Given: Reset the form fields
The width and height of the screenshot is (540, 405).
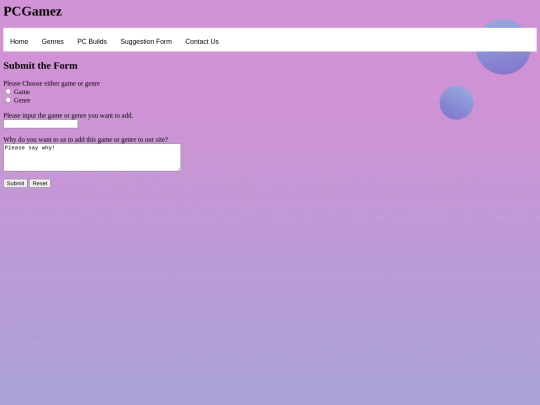Looking at the screenshot, I should pyautogui.click(x=40, y=183).
